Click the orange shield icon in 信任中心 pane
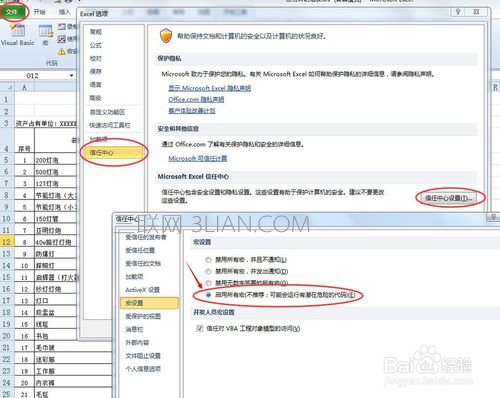This screenshot has width=500, height=398. 166,36
